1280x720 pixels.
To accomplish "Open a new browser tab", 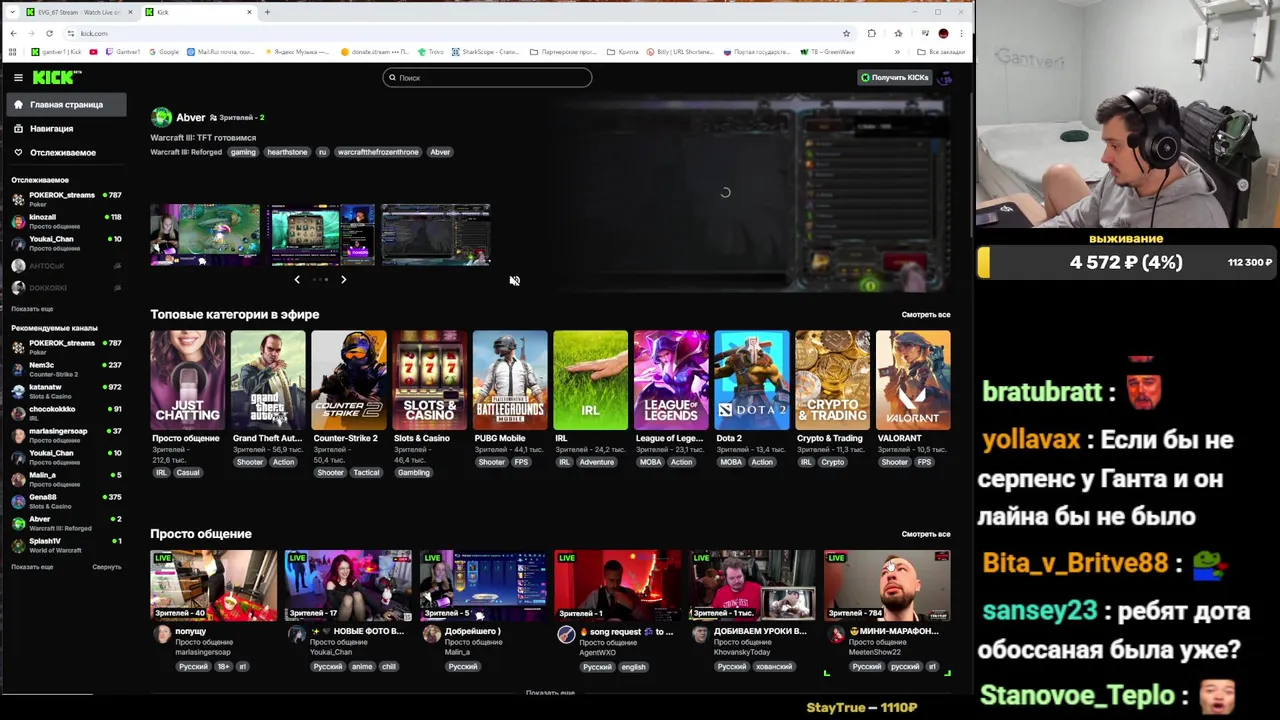I will pos(267,12).
